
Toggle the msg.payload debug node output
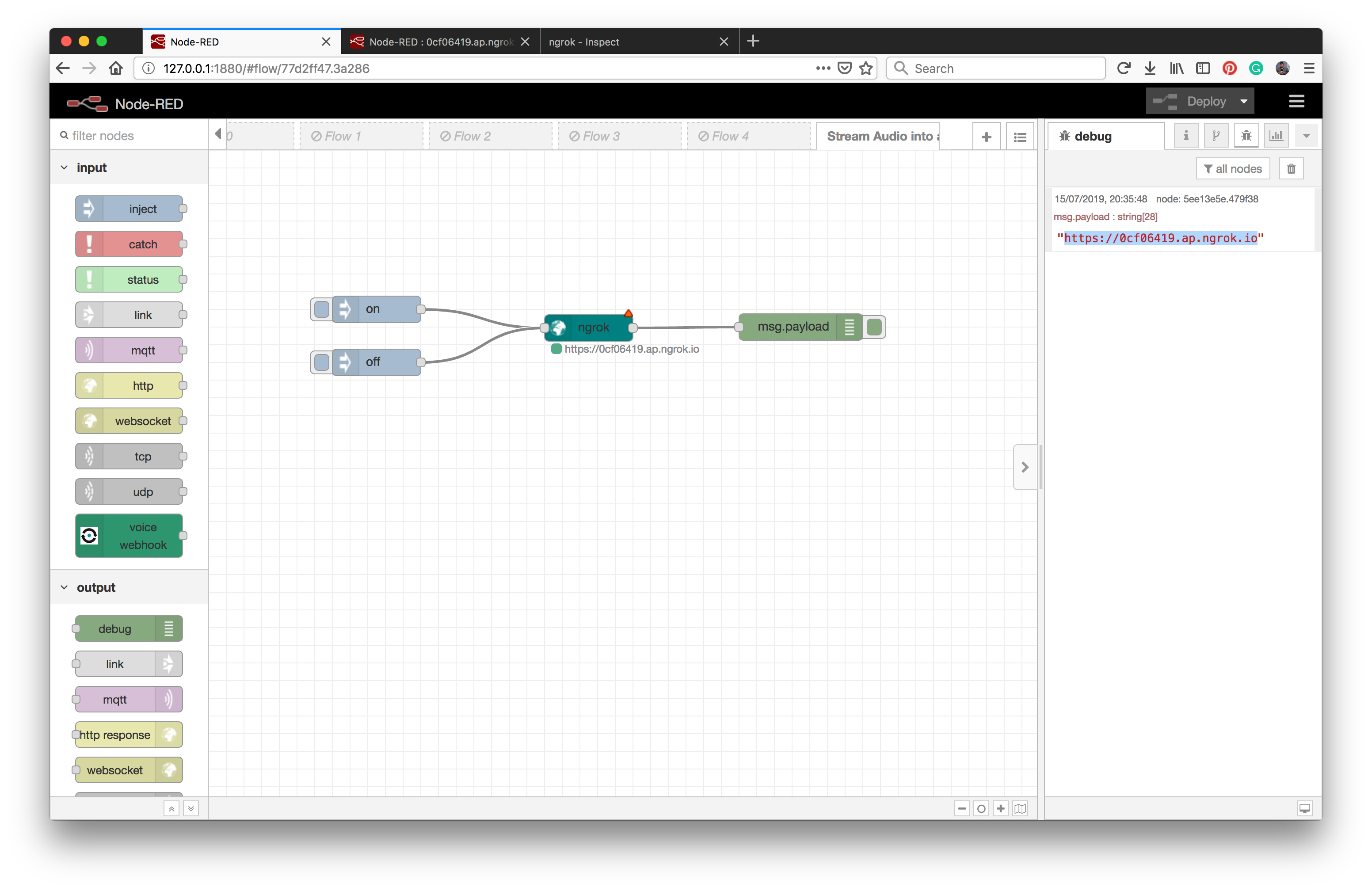[874, 327]
